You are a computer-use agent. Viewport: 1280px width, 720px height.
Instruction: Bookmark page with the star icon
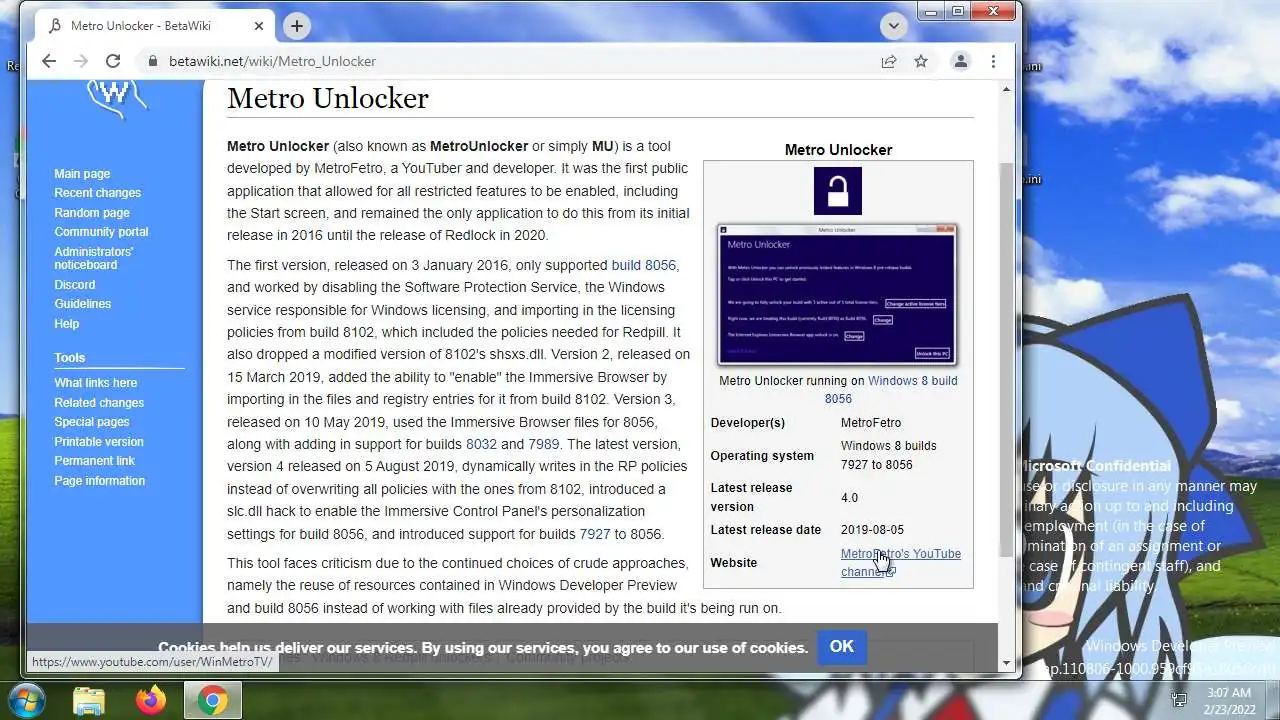pos(921,61)
